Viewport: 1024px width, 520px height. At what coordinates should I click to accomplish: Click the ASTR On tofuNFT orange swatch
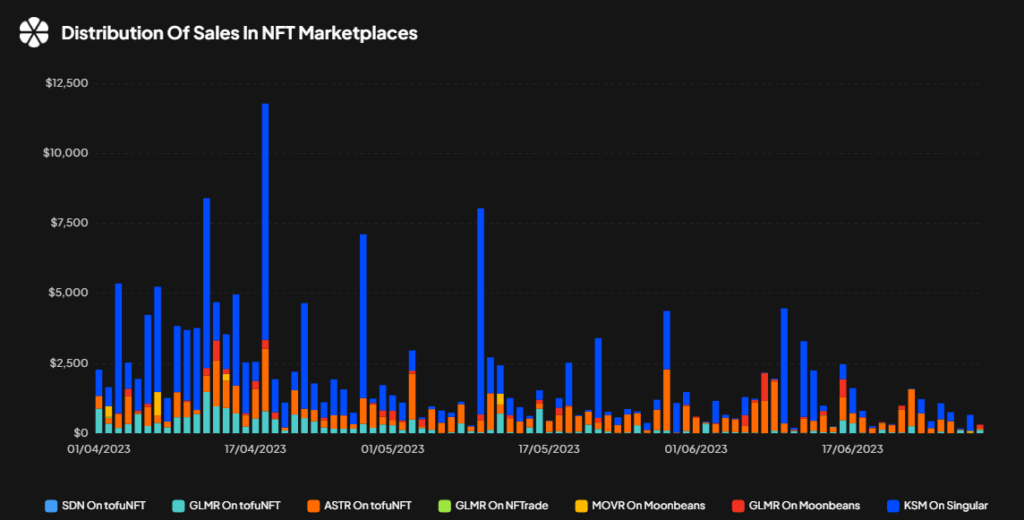pyautogui.click(x=313, y=506)
